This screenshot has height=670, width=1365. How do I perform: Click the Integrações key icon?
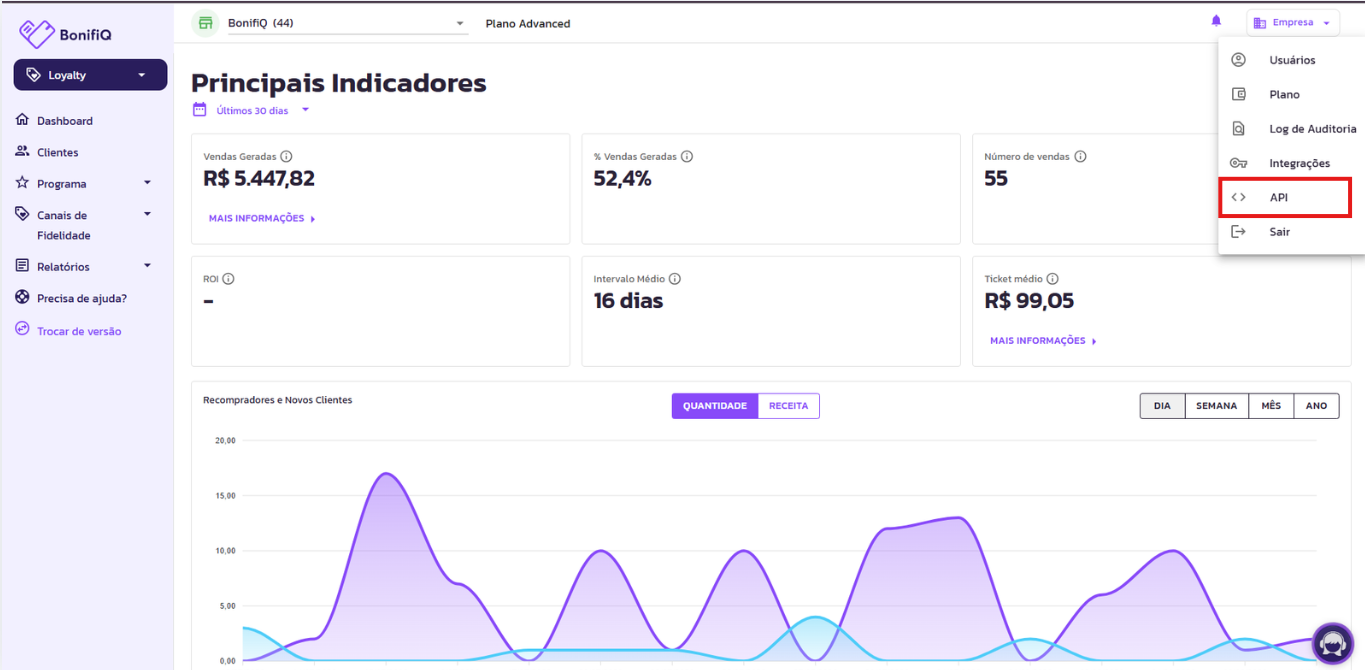(1238, 163)
